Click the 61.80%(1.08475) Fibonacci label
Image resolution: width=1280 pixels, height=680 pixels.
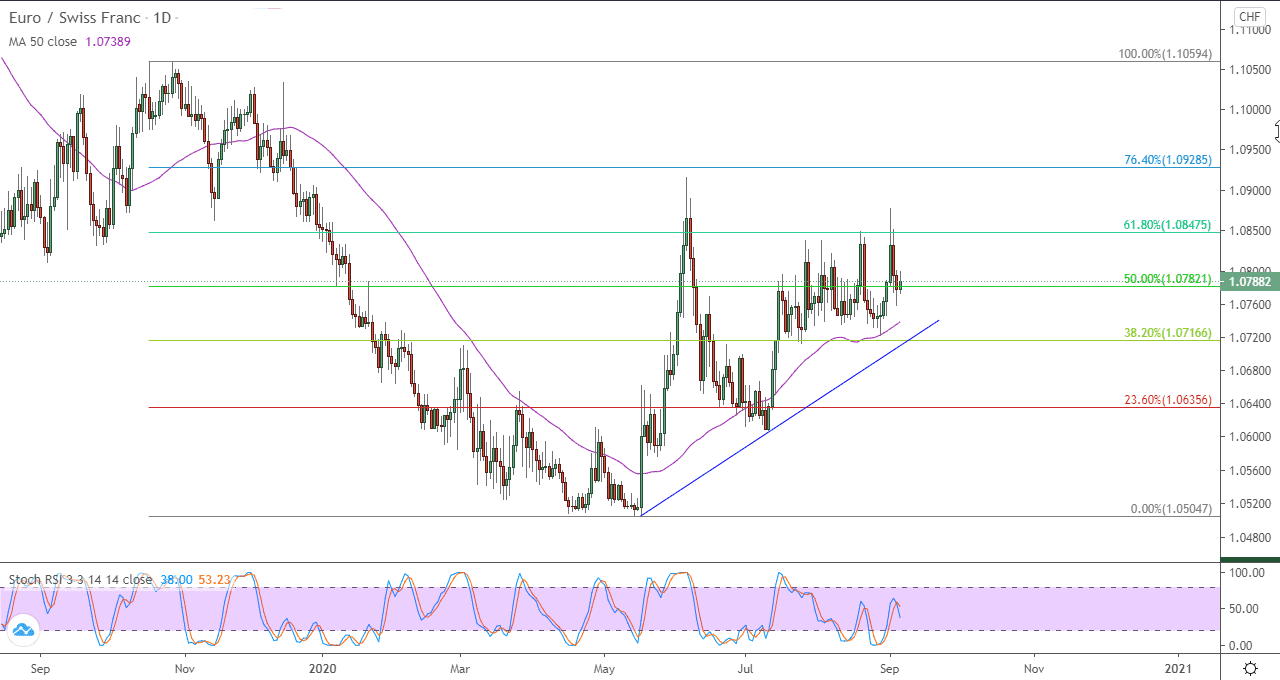tap(1168, 225)
